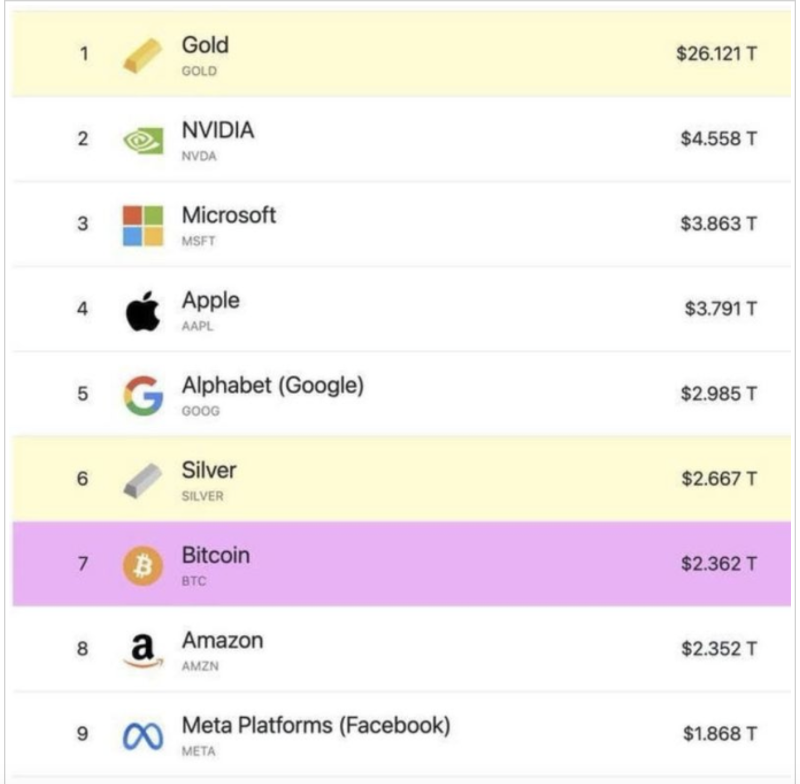Click the Amazon logo icon
800x784 pixels.
[x=142, y=651]
